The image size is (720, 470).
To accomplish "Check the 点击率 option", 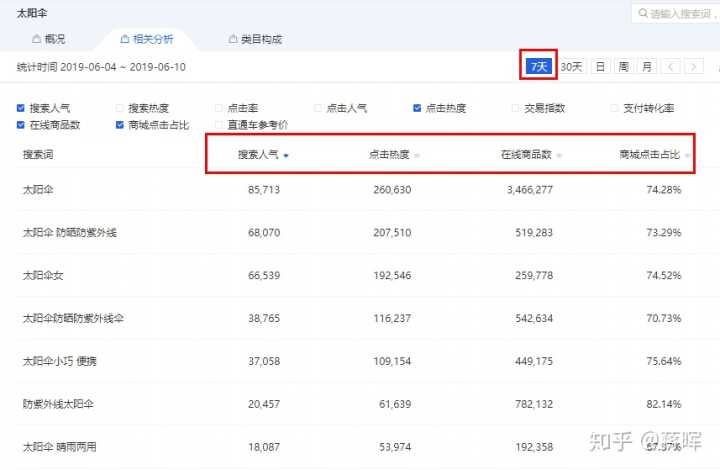I will point(219,108).
